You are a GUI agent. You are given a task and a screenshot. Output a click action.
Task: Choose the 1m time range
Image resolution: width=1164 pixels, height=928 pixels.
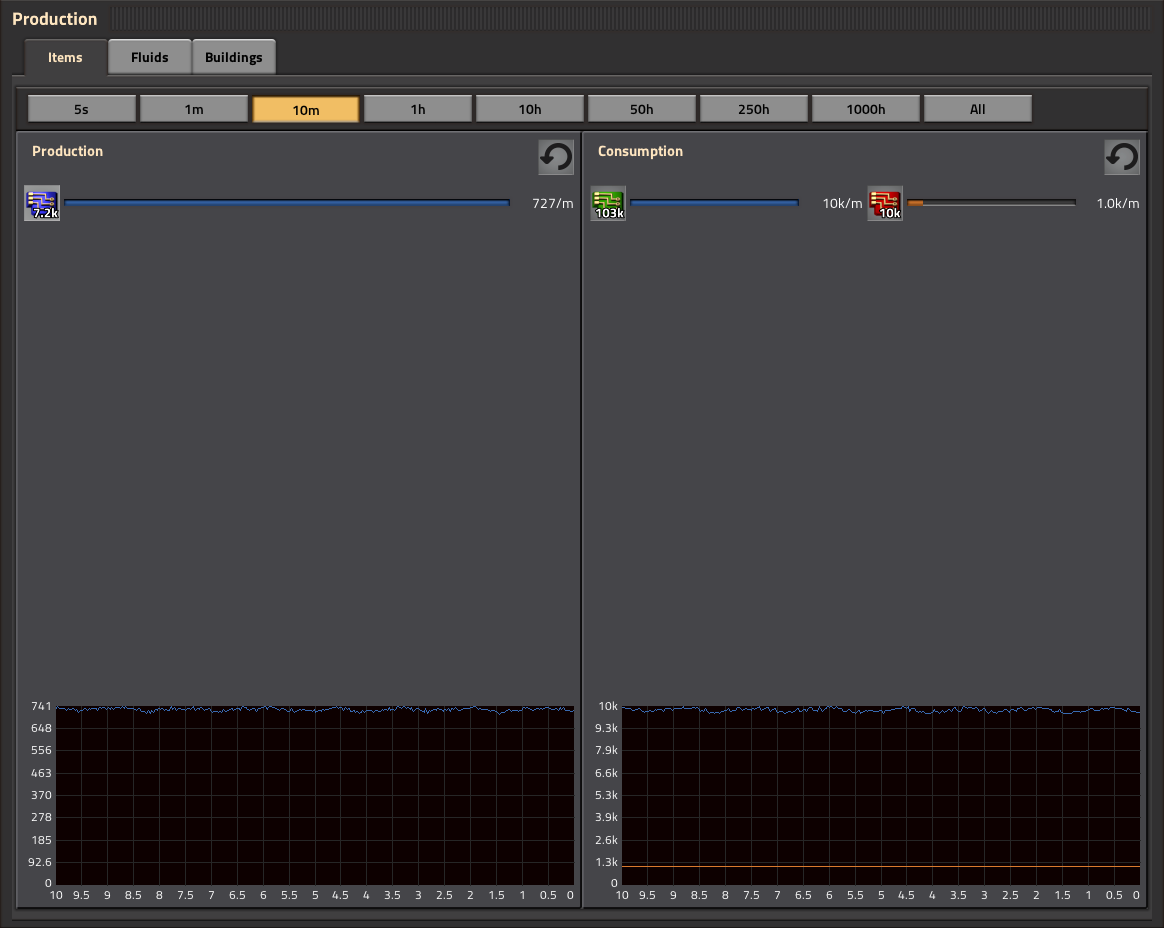[194, 109]
